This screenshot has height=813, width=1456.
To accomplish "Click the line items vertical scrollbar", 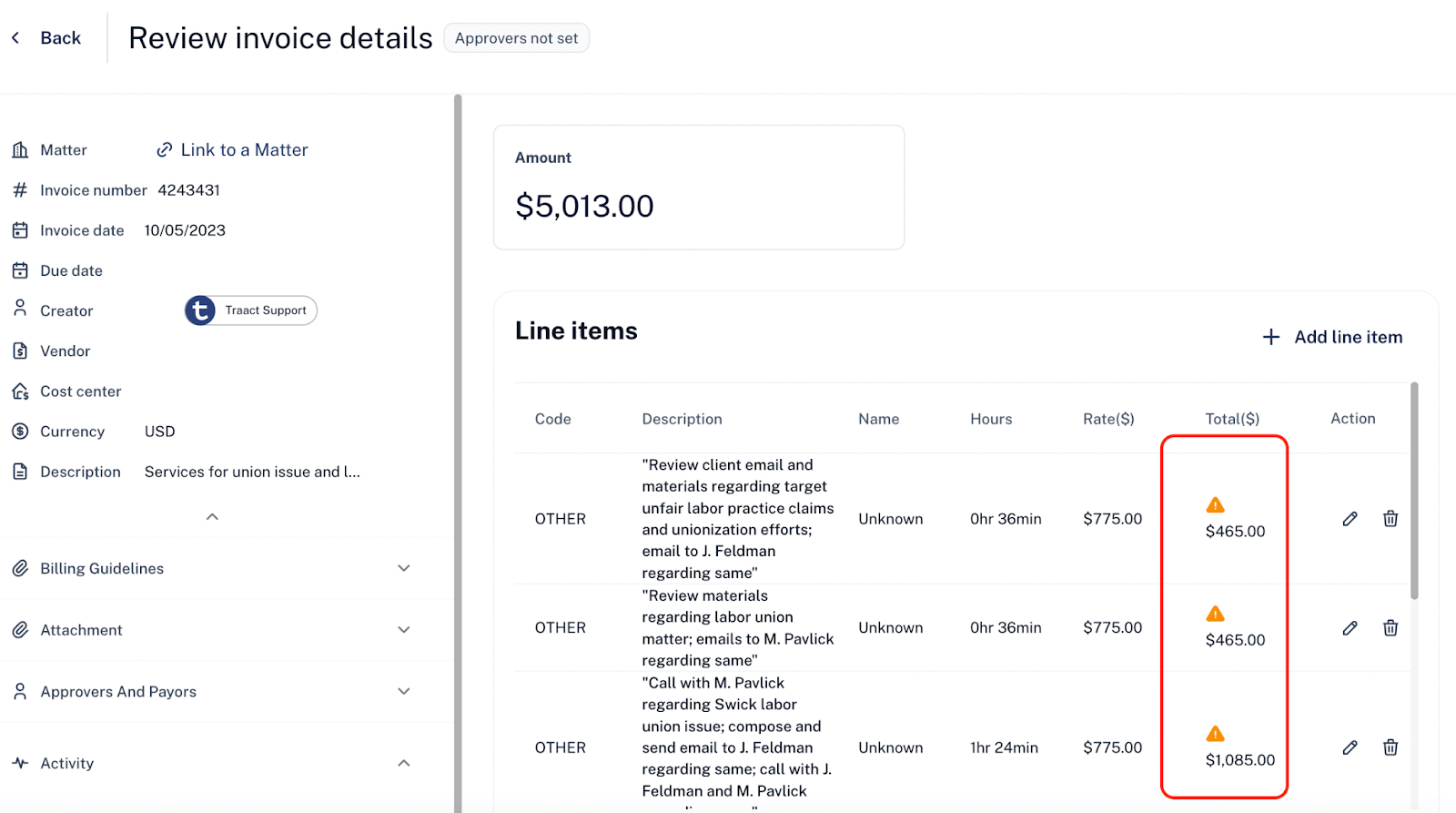I will 1414,491.
